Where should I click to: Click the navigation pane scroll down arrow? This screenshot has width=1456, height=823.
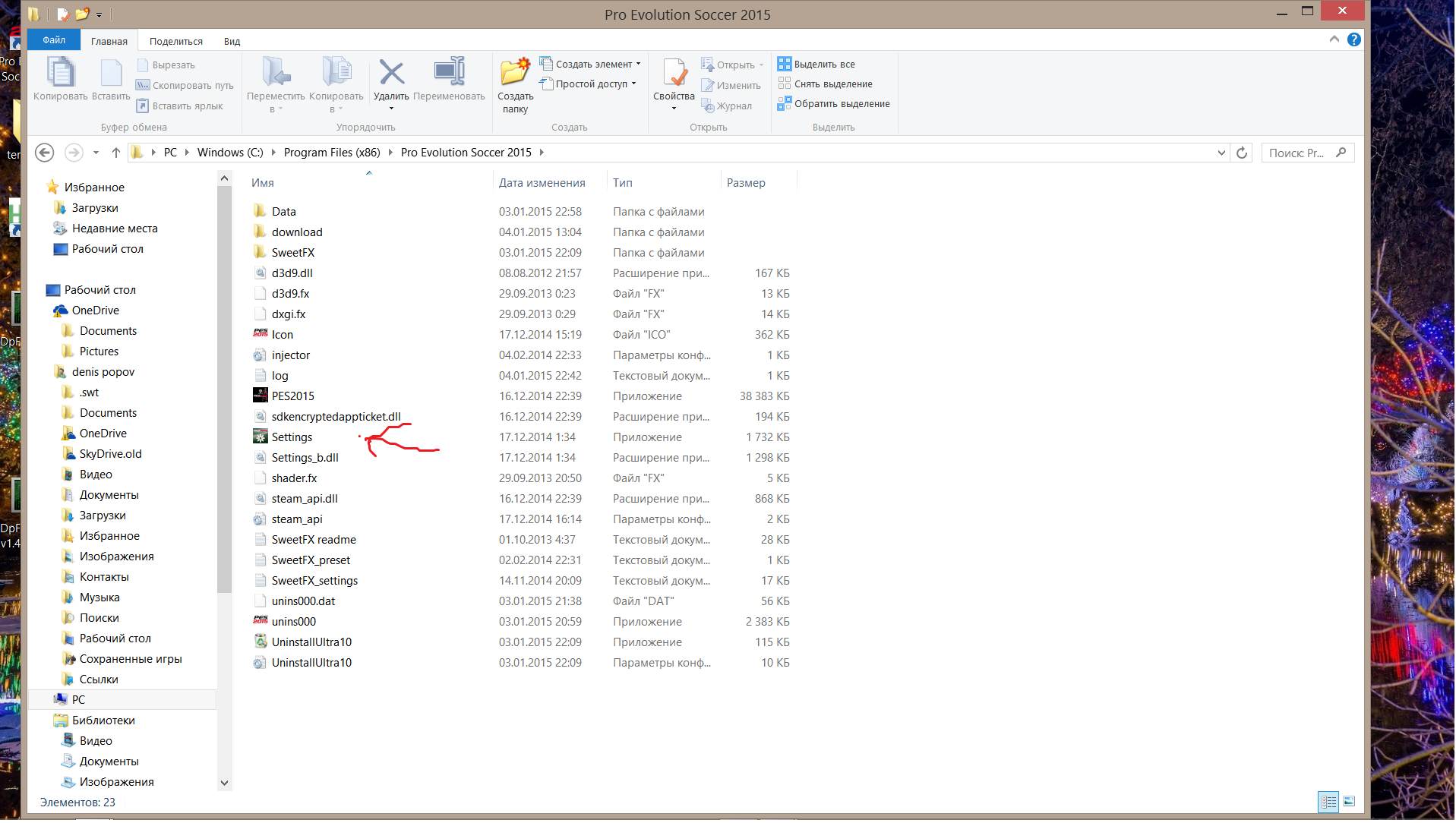224,783
